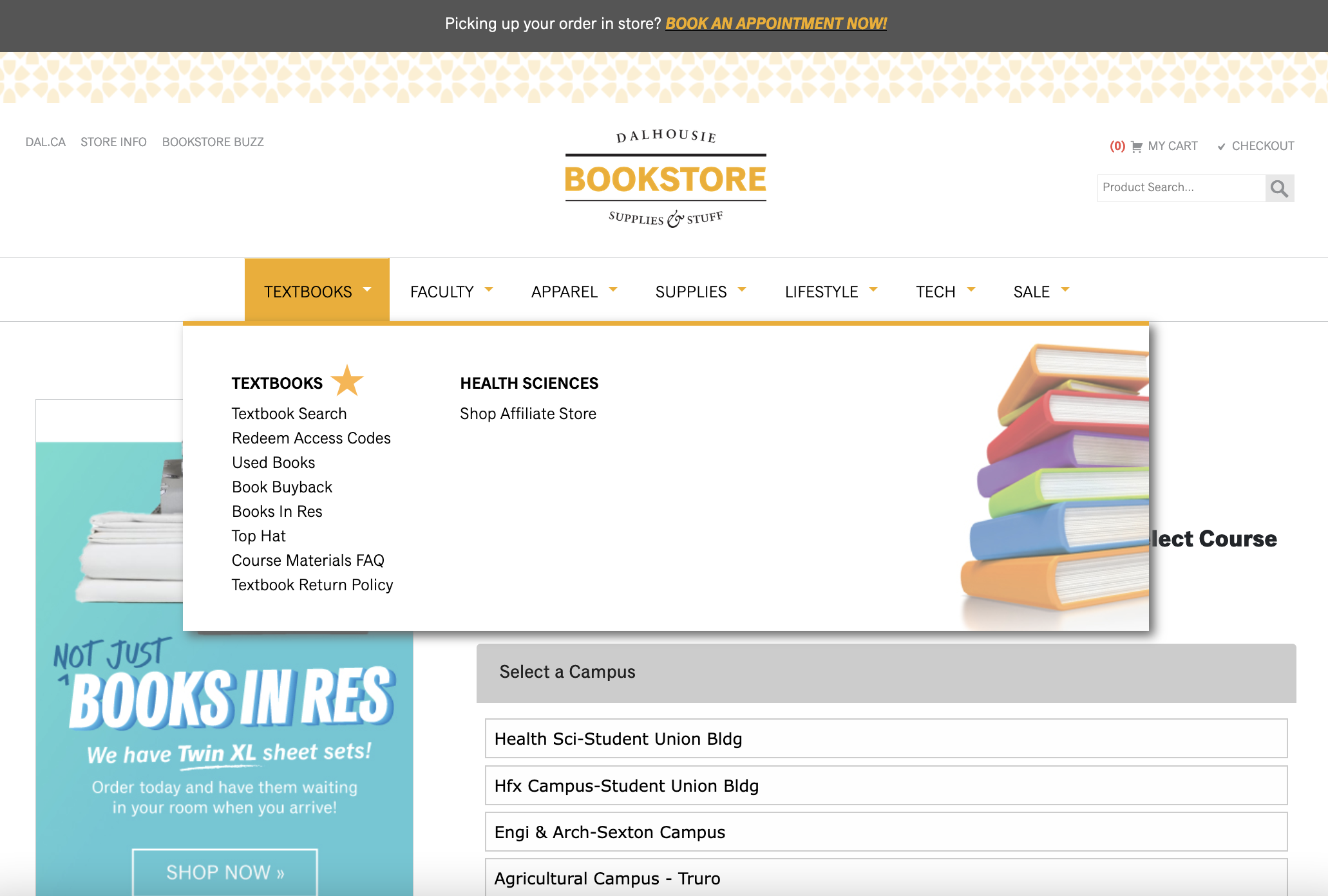The width and height of the screenshot is (1328, 896).
Task: View My Cart
Action: (x=1173, y=146)
